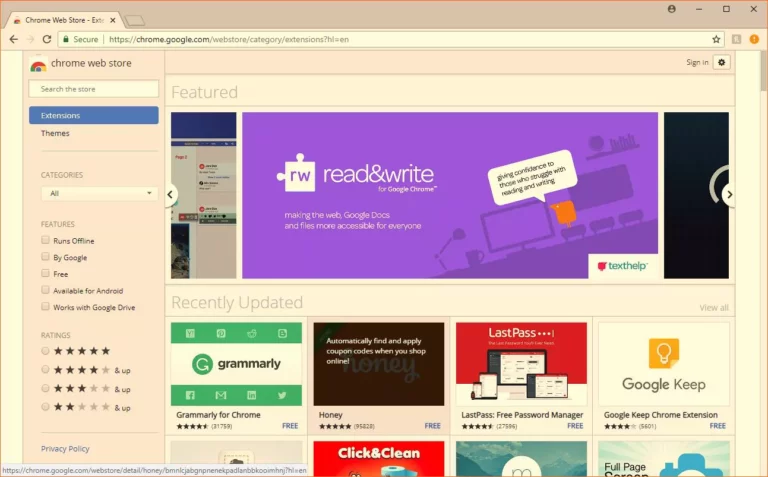Screen dimensions: 768x477
Task: Click the texthelp logo on banner
Action: point(623,266)
